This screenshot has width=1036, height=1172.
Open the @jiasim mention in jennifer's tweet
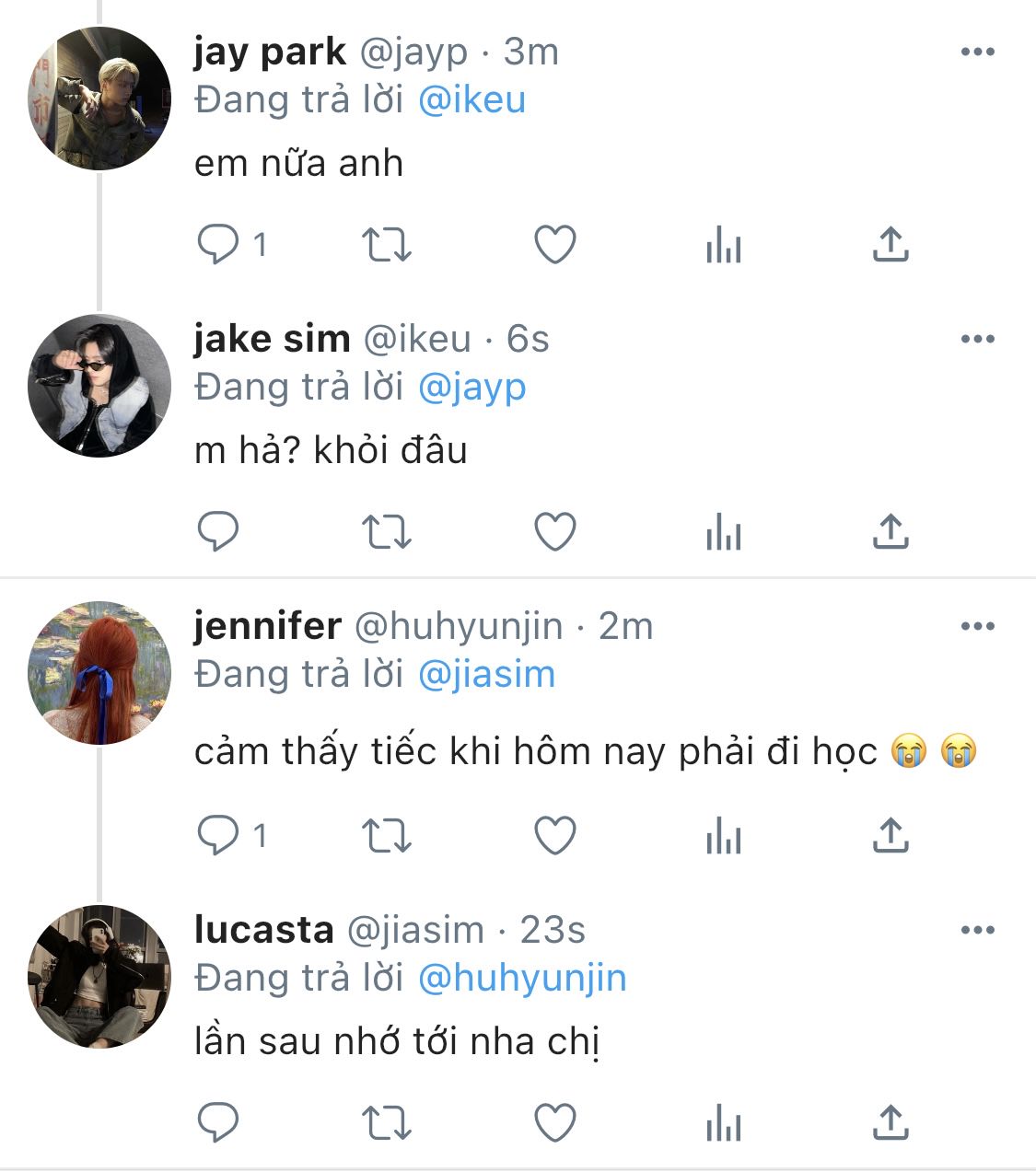click(486, 674)
